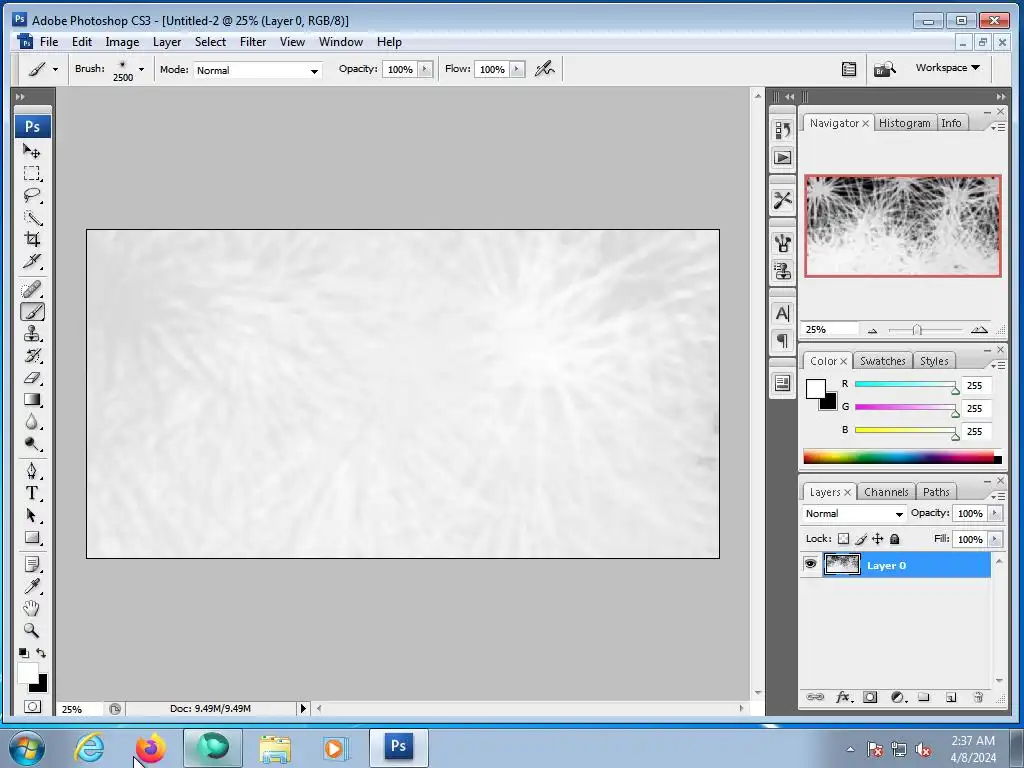Image resolution: width=1024 pixels, height=768 pixels.
Task: Select the Slice tool
Action: pyautogui.click(x=32, y=261)
